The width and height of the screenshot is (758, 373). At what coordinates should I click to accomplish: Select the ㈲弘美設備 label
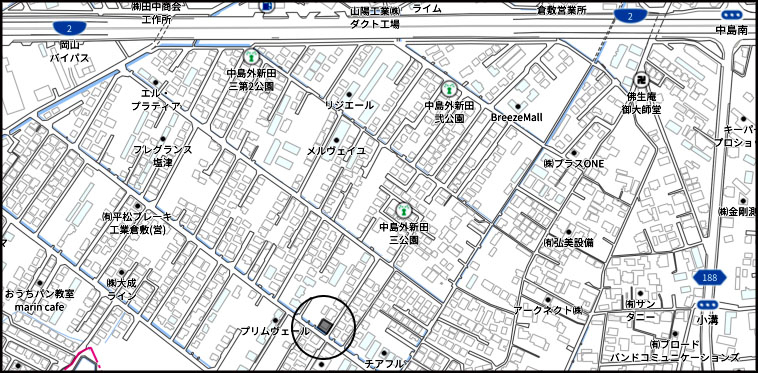[x=568, y=243]
